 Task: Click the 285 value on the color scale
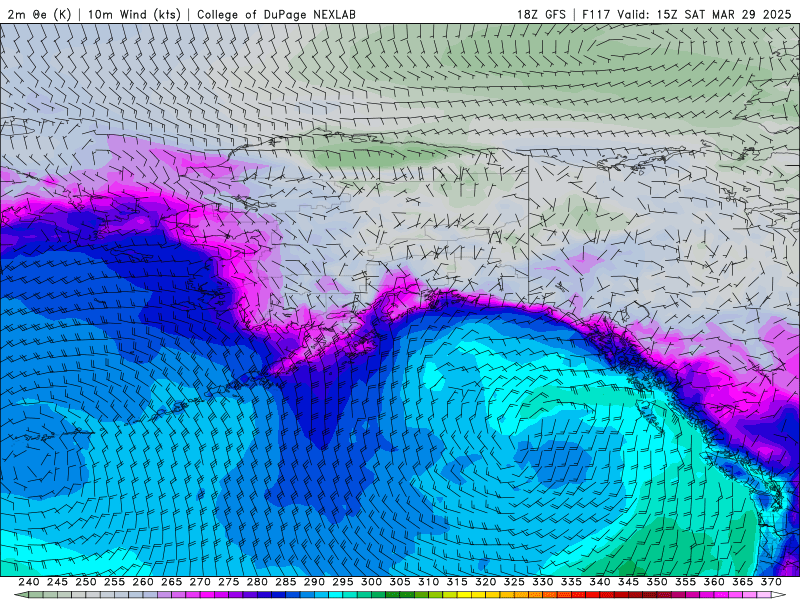point(286,582)
